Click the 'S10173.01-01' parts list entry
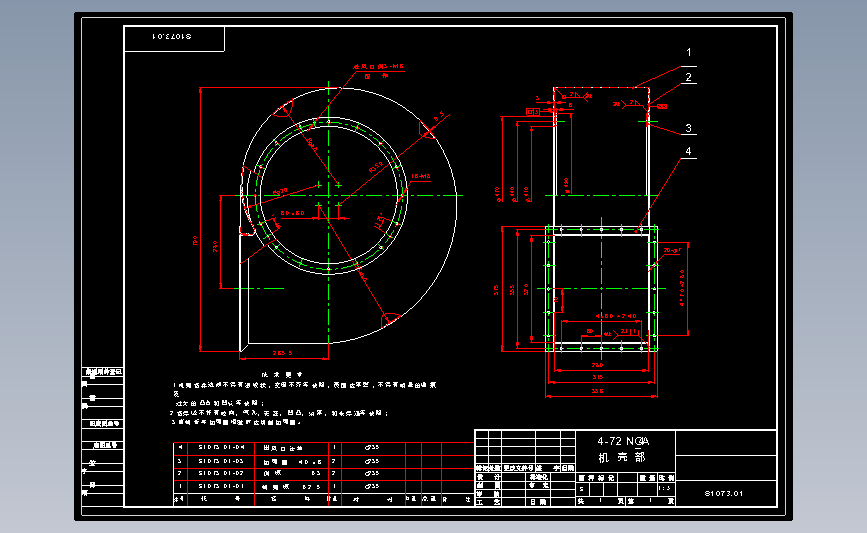The image size is (867, 533). click(221, 487)
